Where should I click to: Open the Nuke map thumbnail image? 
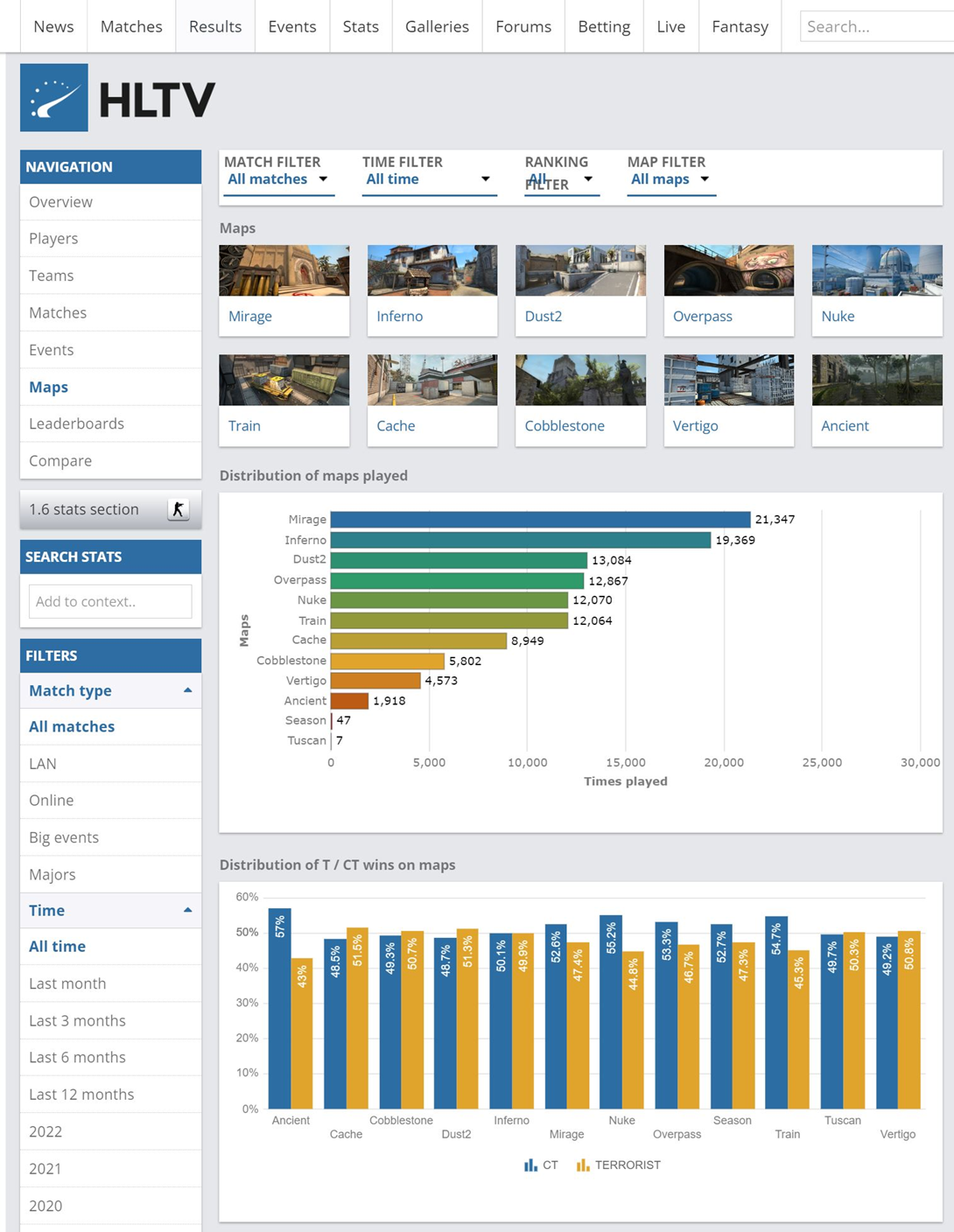877,270
